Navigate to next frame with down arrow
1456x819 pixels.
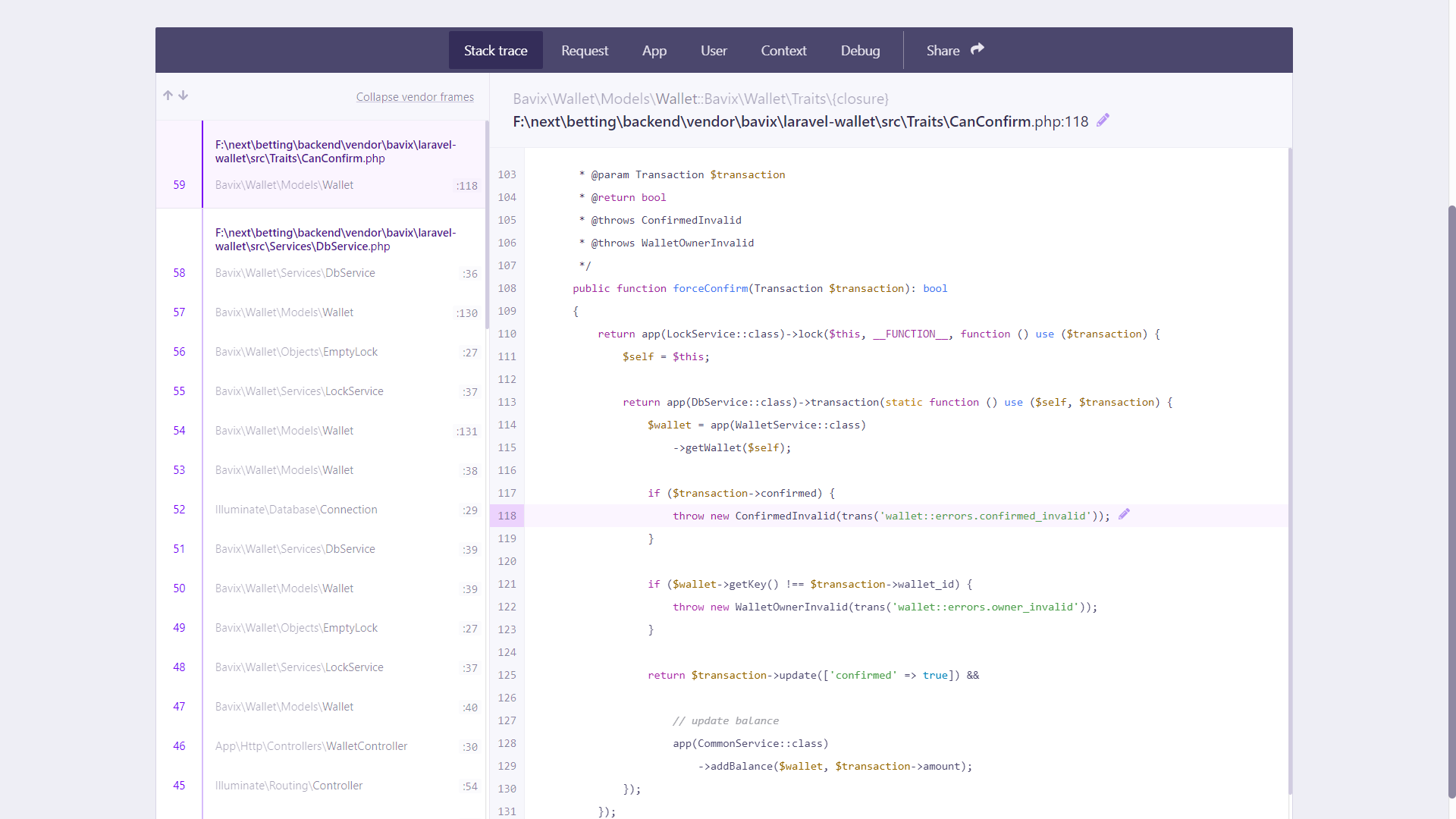coord(184,96)
